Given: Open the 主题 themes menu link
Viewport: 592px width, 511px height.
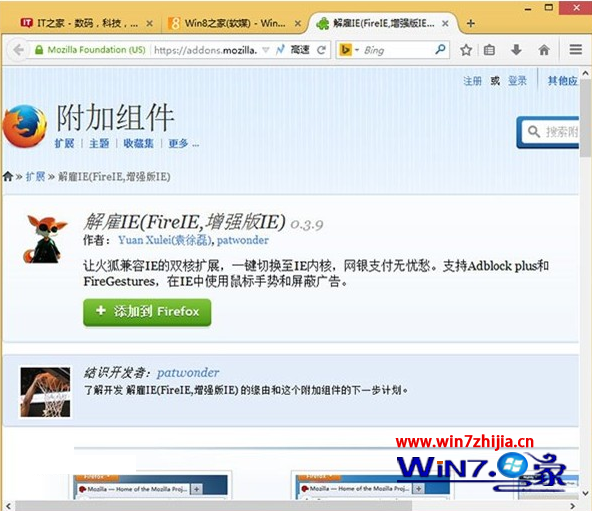Looking at the screenshot, I should coord(99,144).
